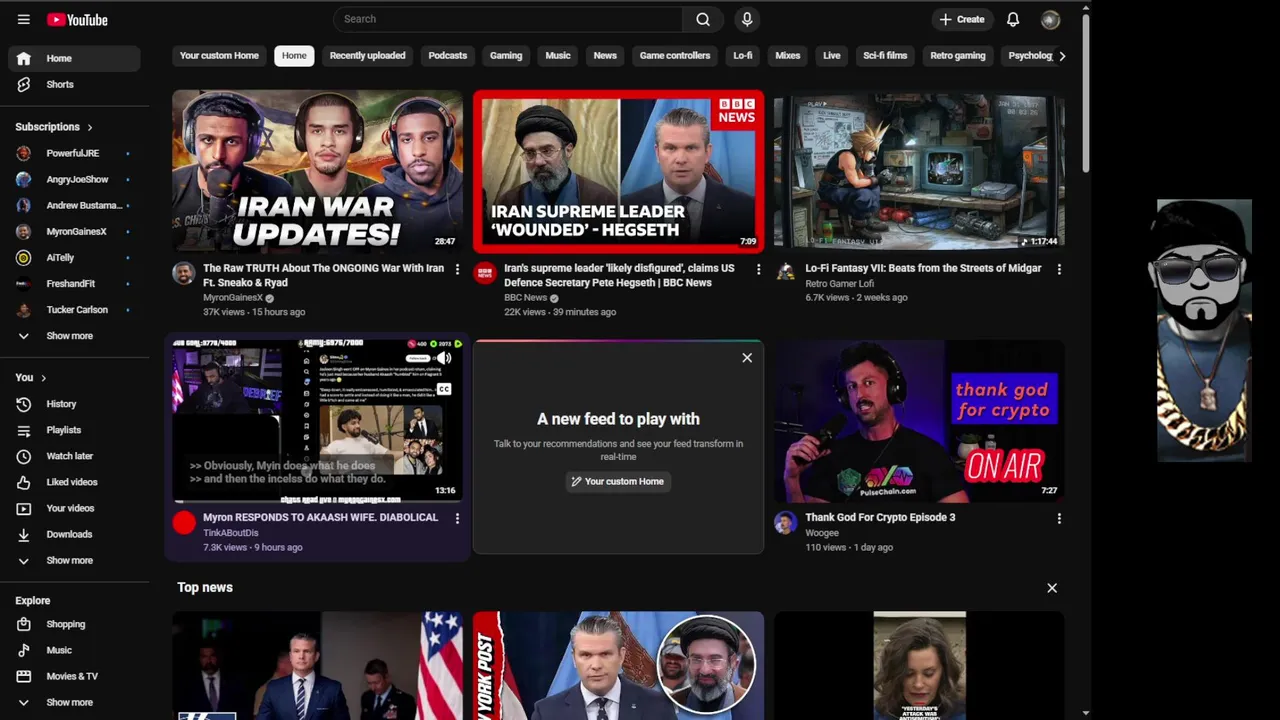Click the Create button
Screen dimensions: 1280x720
pos(961,19)
